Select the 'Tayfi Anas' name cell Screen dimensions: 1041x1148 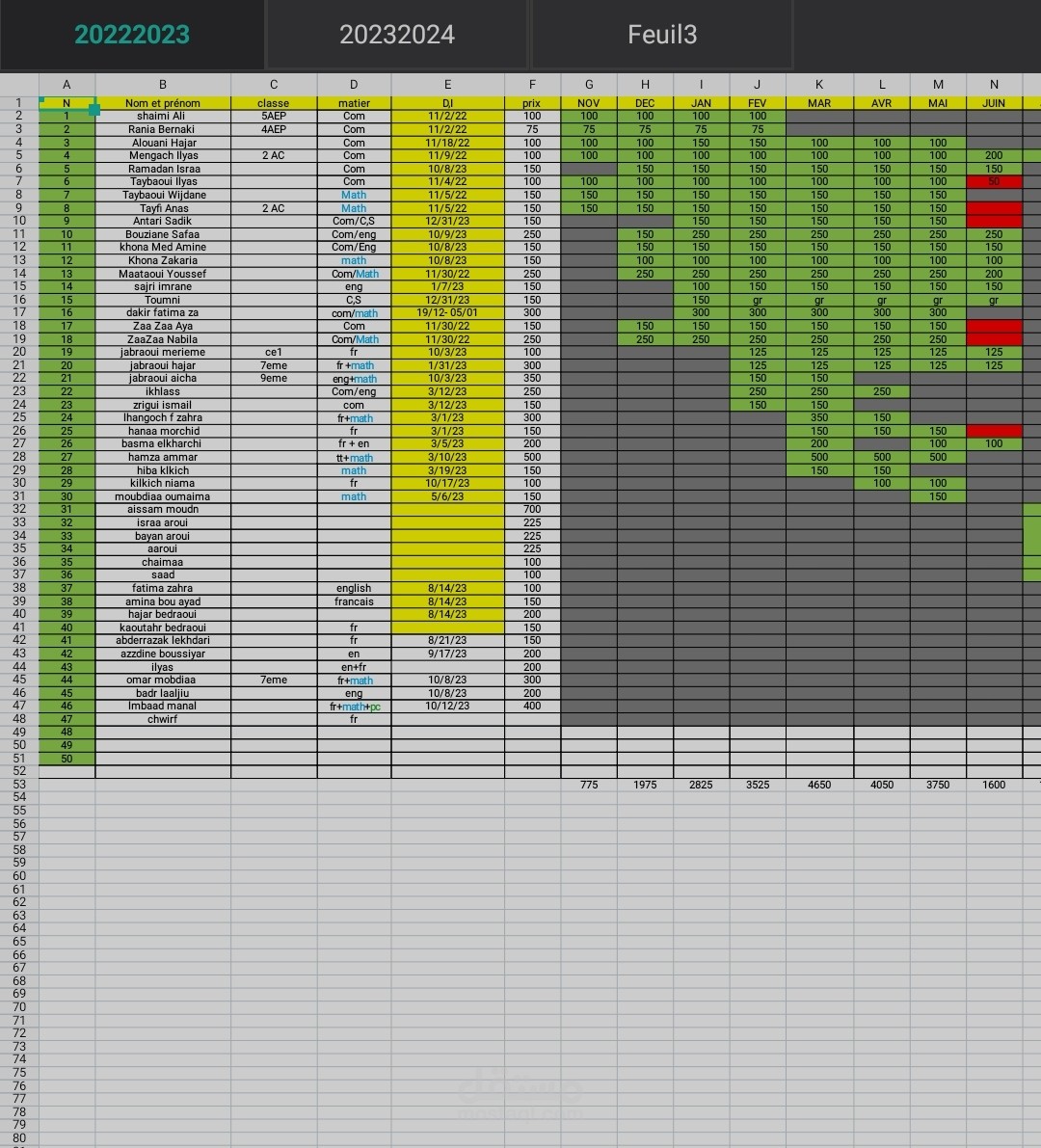163,208
